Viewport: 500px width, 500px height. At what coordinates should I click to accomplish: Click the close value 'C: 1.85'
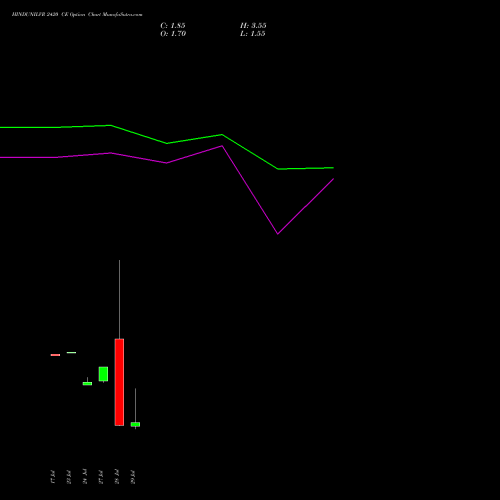(x=173, y=26)
